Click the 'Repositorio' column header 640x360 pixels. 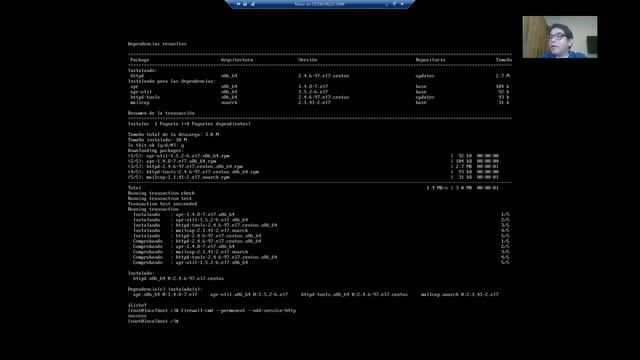(430, 60)
